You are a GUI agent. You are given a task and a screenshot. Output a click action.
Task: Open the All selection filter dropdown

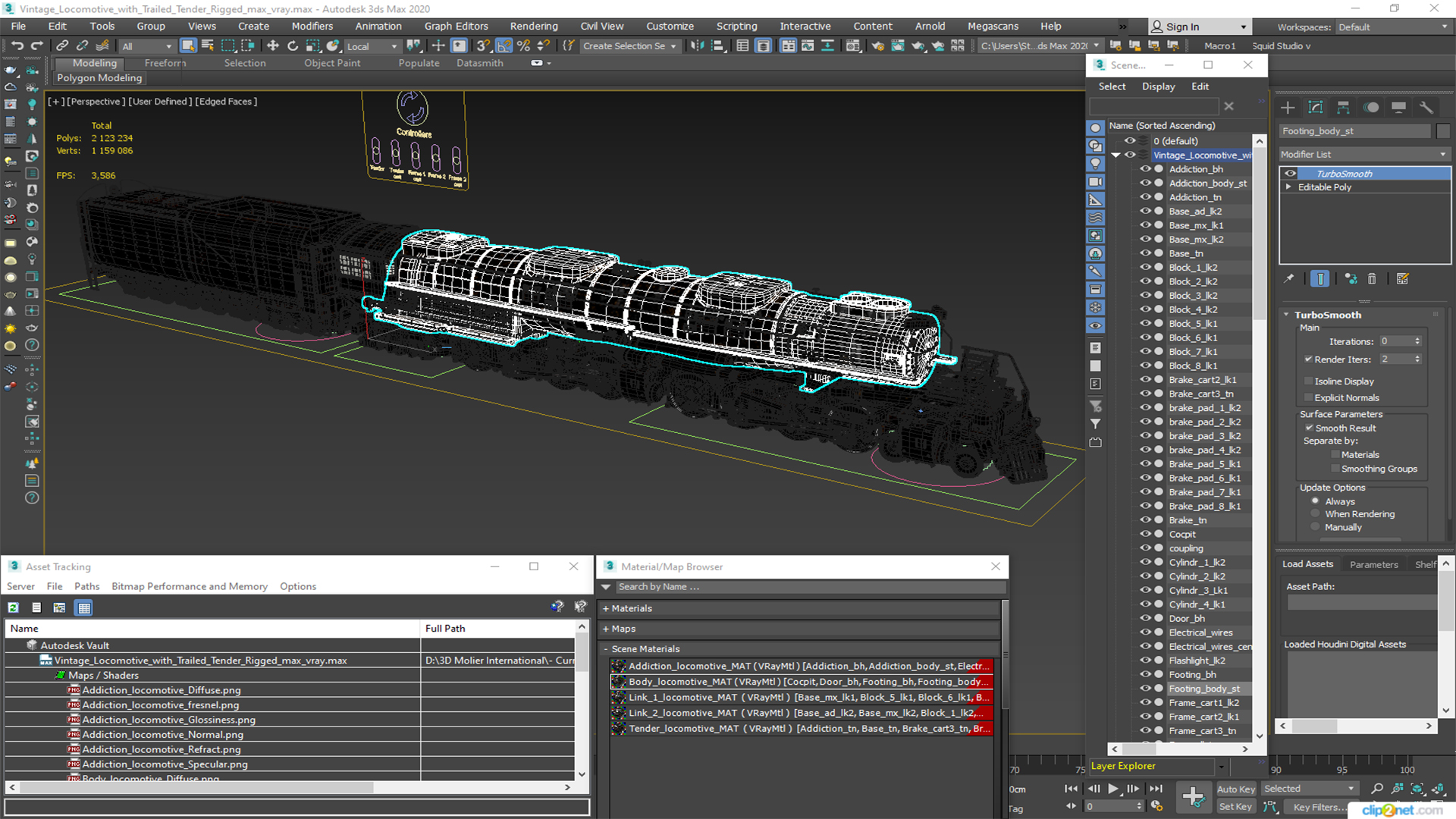tap(147, 46)
